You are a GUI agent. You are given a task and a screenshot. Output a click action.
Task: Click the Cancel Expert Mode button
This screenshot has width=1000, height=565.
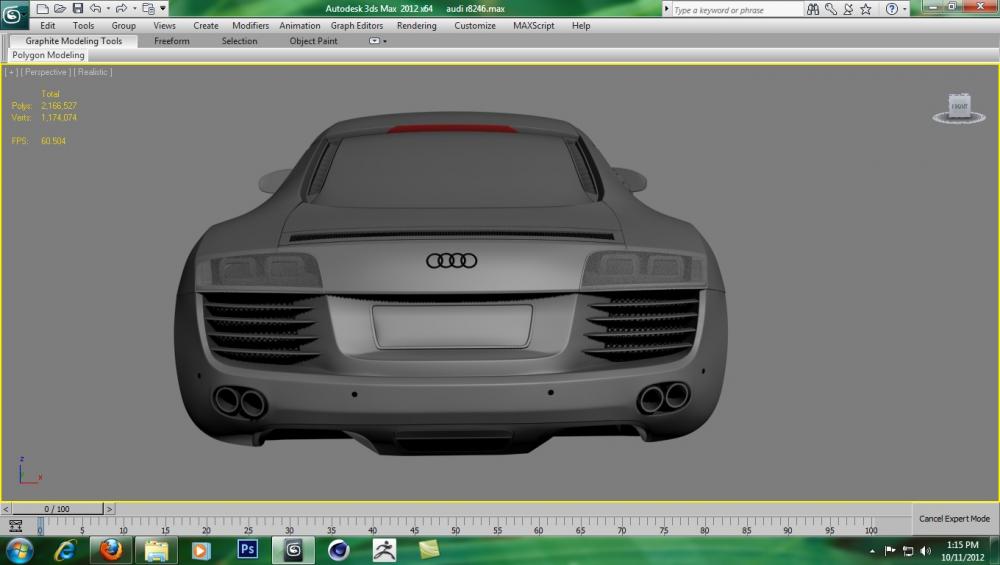point(954,518)
